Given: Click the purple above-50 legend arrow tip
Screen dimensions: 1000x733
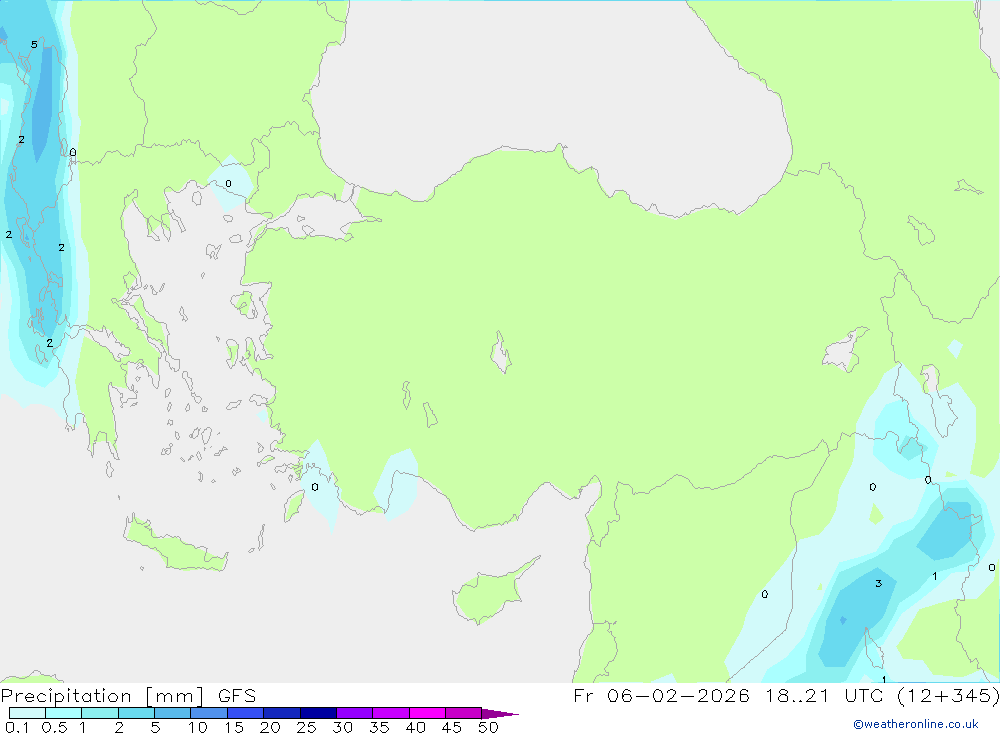Looking at the screenshot, I should [500, 713].
